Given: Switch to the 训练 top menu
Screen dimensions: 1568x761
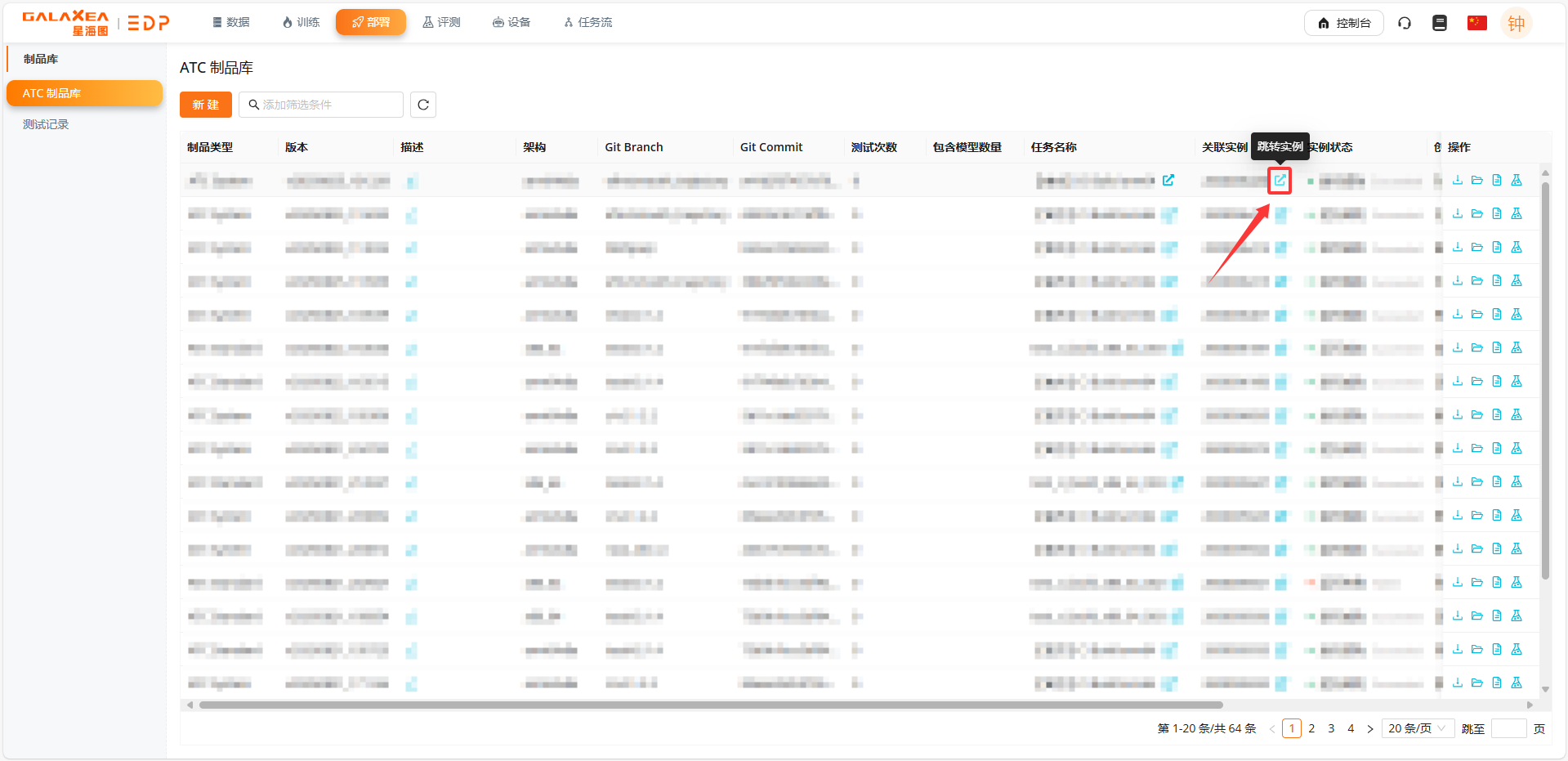Looking at the screenshot, I should click(x=301, y=22).
